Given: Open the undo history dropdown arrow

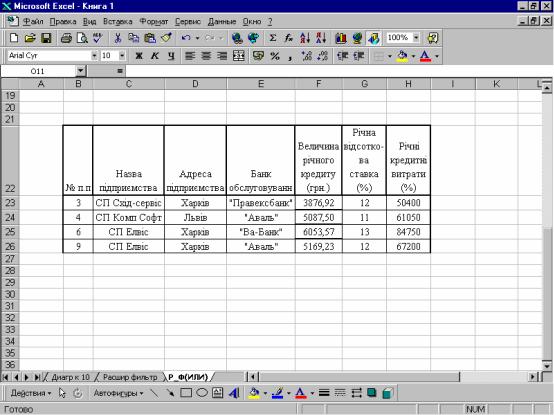Looking at the screenshot, I should point(198,38).
